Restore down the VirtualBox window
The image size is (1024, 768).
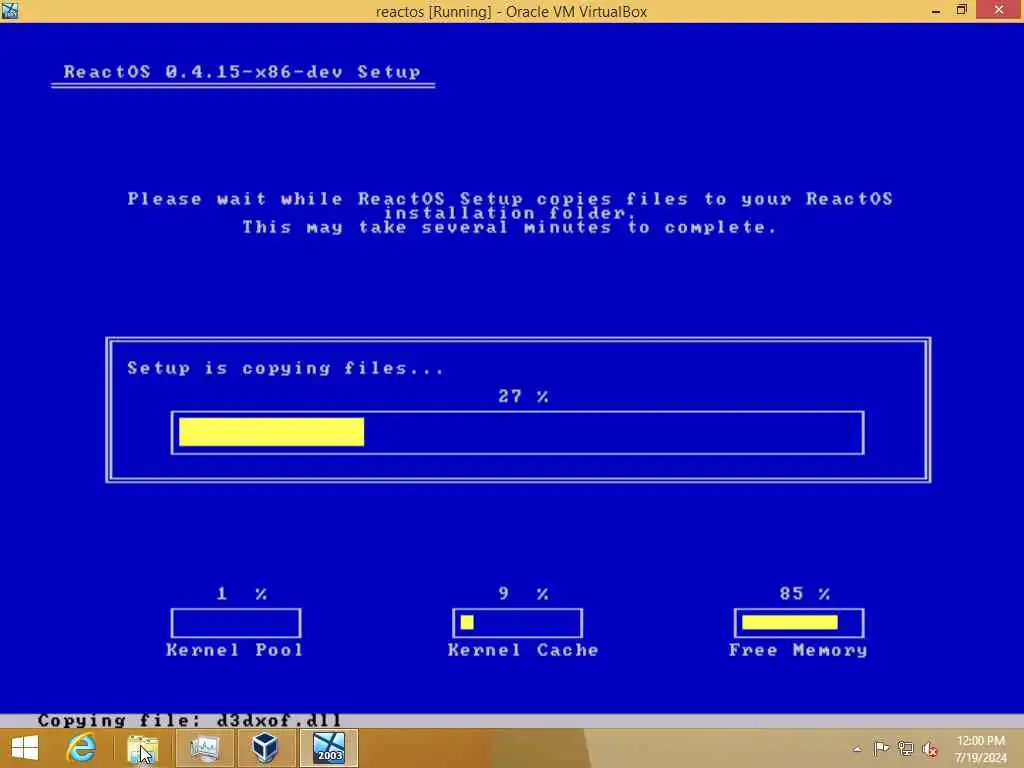point(961,10)
